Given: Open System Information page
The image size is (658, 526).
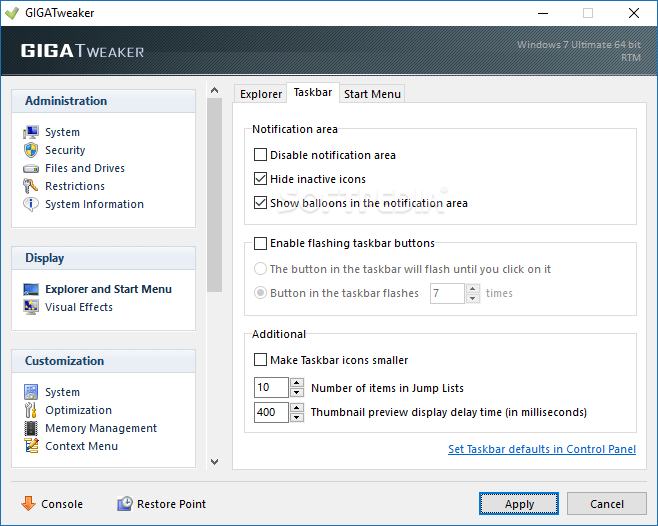Looking at the screenshot, I should pyautogui.click(x=94, y=204).
